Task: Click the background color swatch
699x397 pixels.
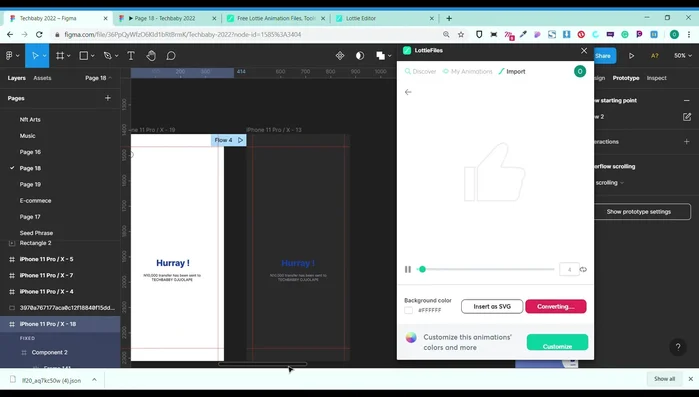Action: click(408, 310)
